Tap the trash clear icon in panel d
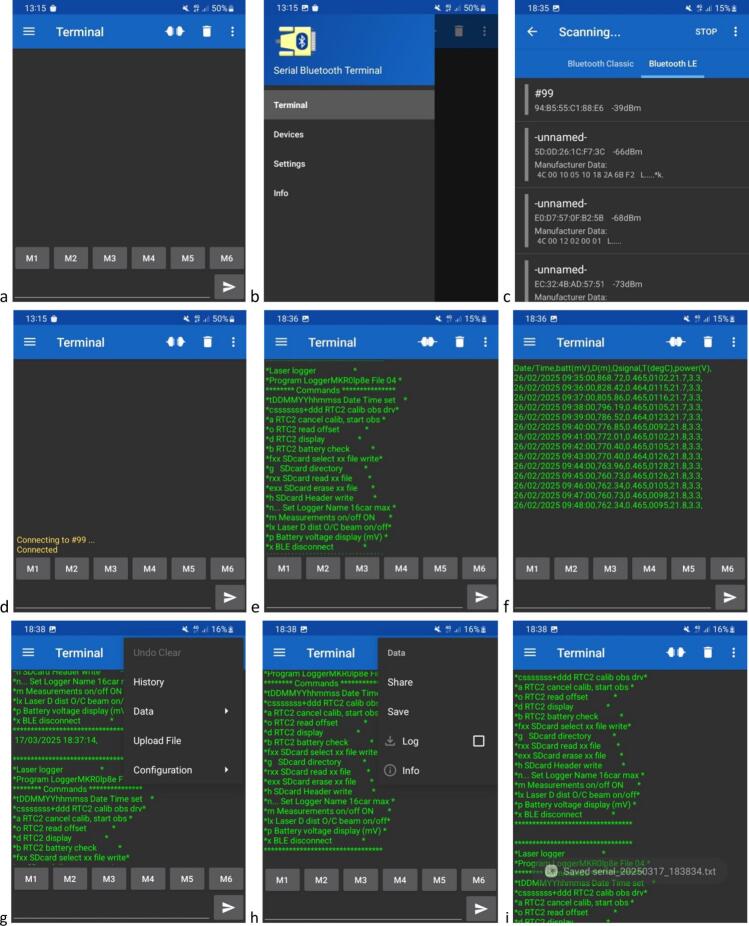This screenshot has width=749, height=926. [207, 342]
